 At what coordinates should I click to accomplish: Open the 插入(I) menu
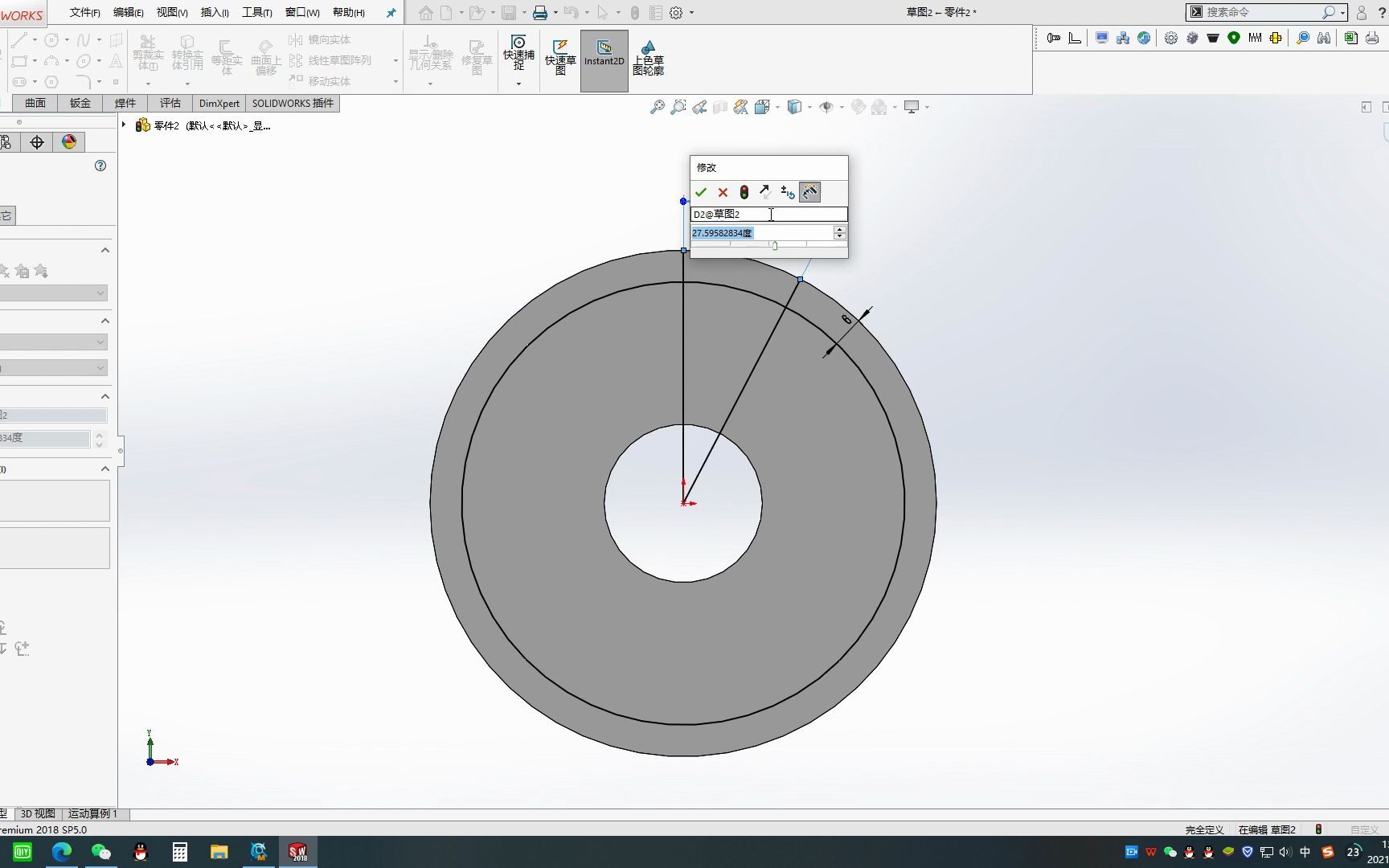[213, 12]
